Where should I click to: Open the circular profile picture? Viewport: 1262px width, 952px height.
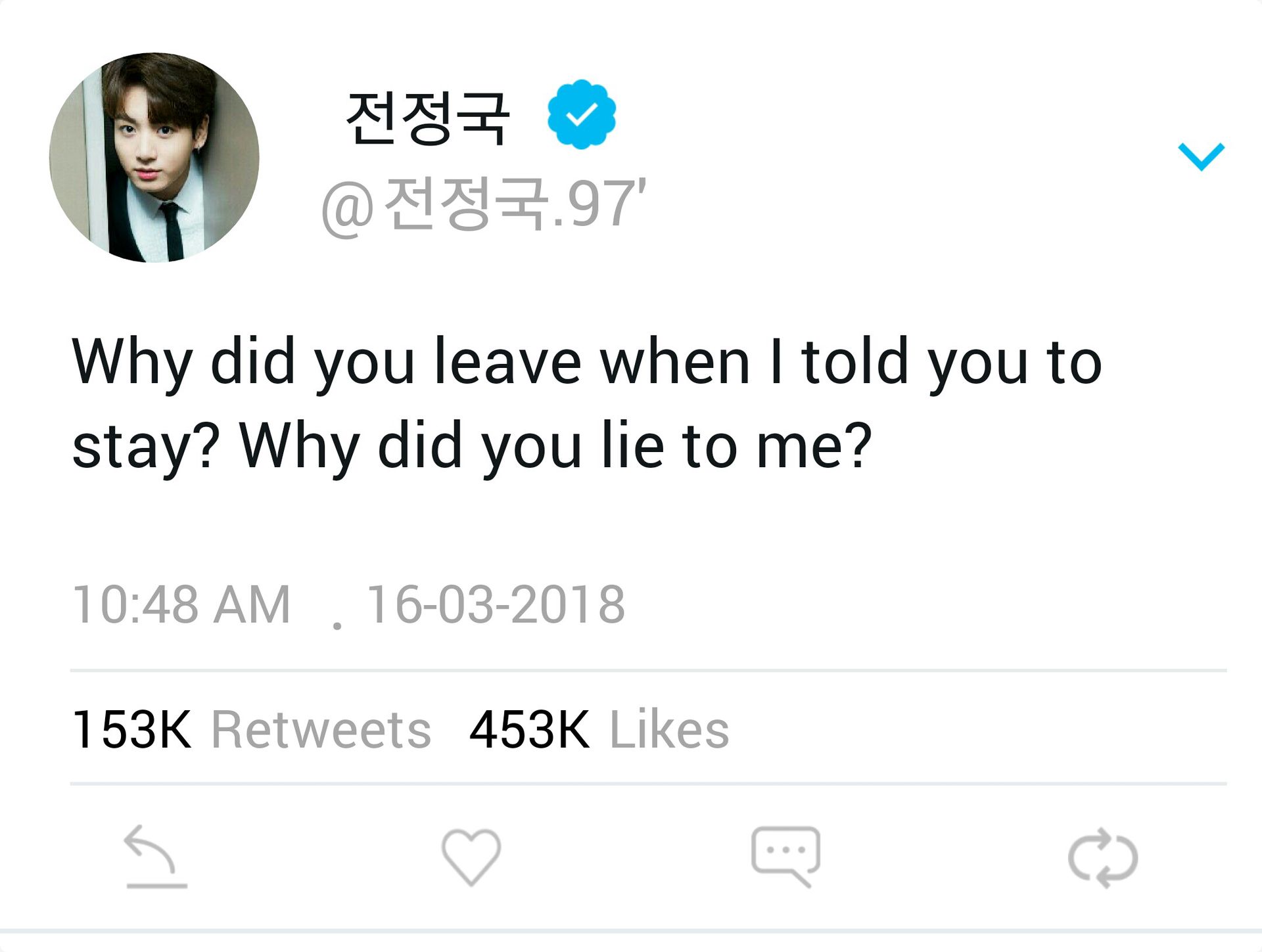pos(154,158)
